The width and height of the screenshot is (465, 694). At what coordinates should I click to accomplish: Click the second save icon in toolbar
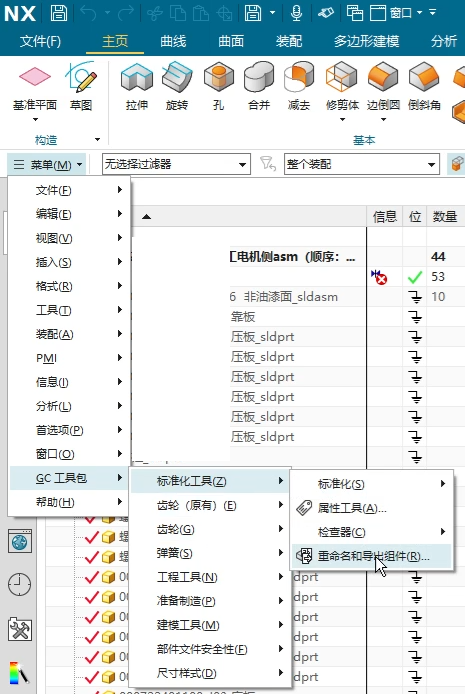click(x=253, y=13)
